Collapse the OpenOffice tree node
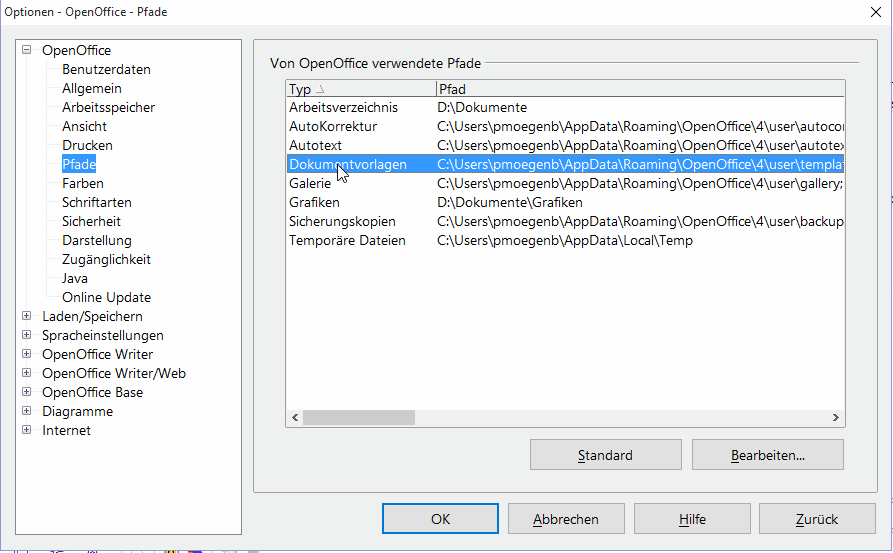This screenshot has width=893, height=553. (27, 51)
